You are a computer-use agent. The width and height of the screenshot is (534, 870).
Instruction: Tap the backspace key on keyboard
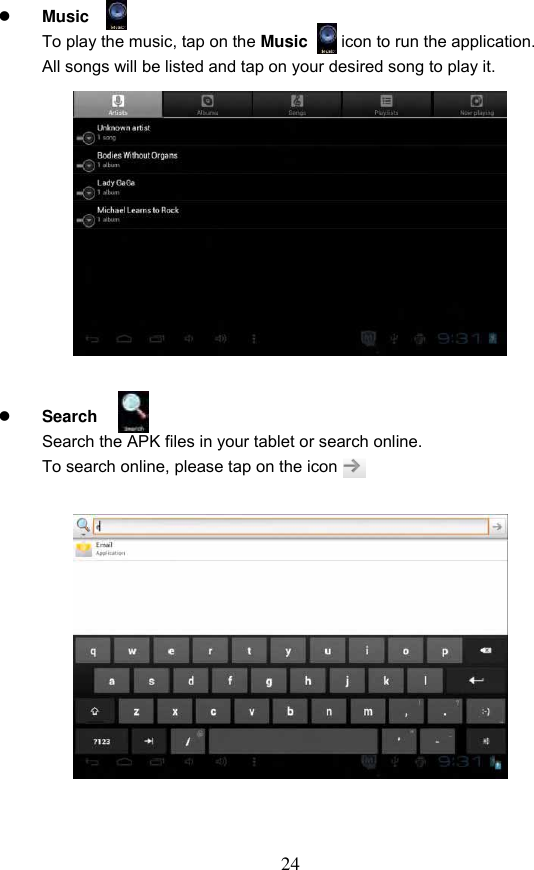pyautogui.click(x=485, y=650)
